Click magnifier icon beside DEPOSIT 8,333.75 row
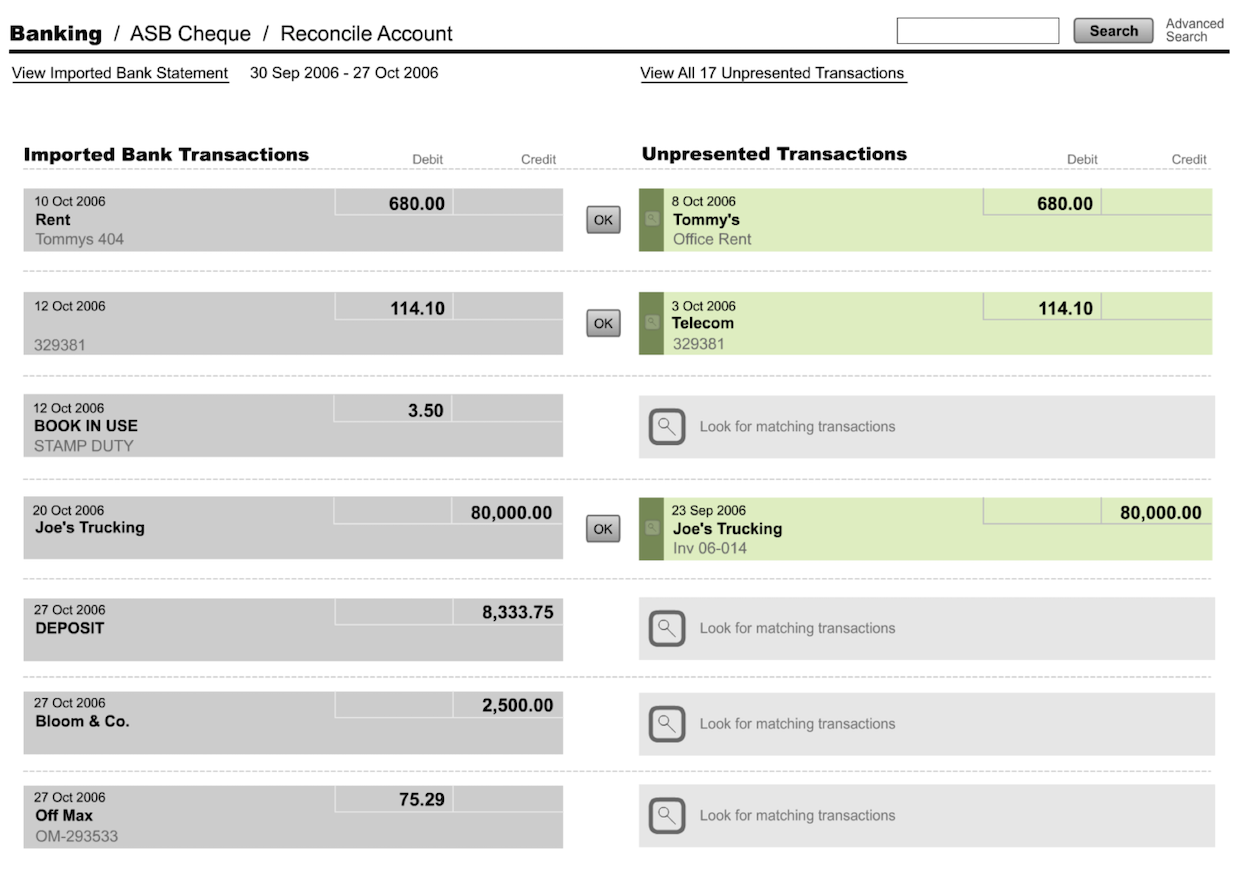The height and width of the screenshot is (880, 1244). coord(667,629)
